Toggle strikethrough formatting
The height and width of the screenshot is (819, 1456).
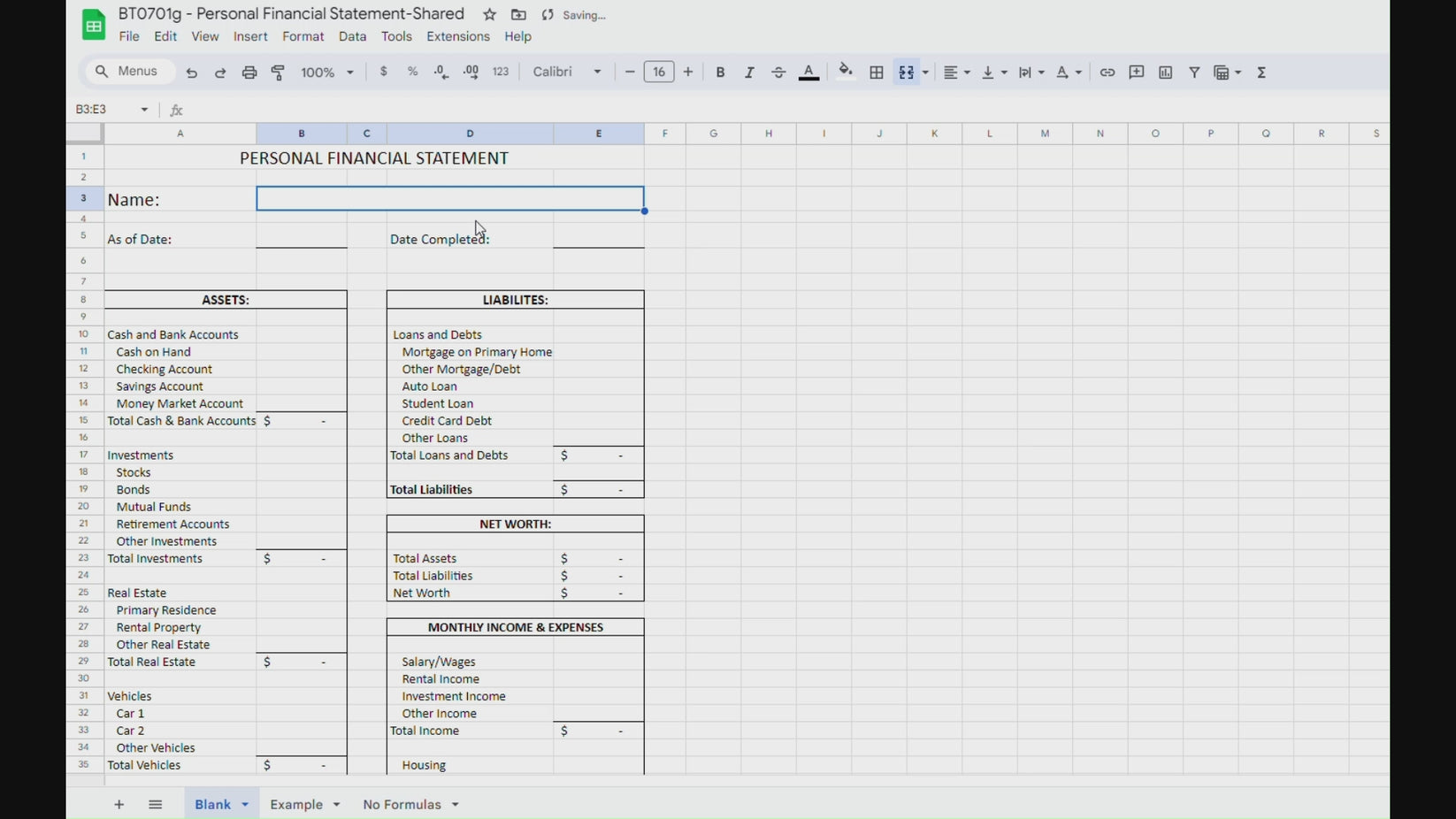pos(778,73)
